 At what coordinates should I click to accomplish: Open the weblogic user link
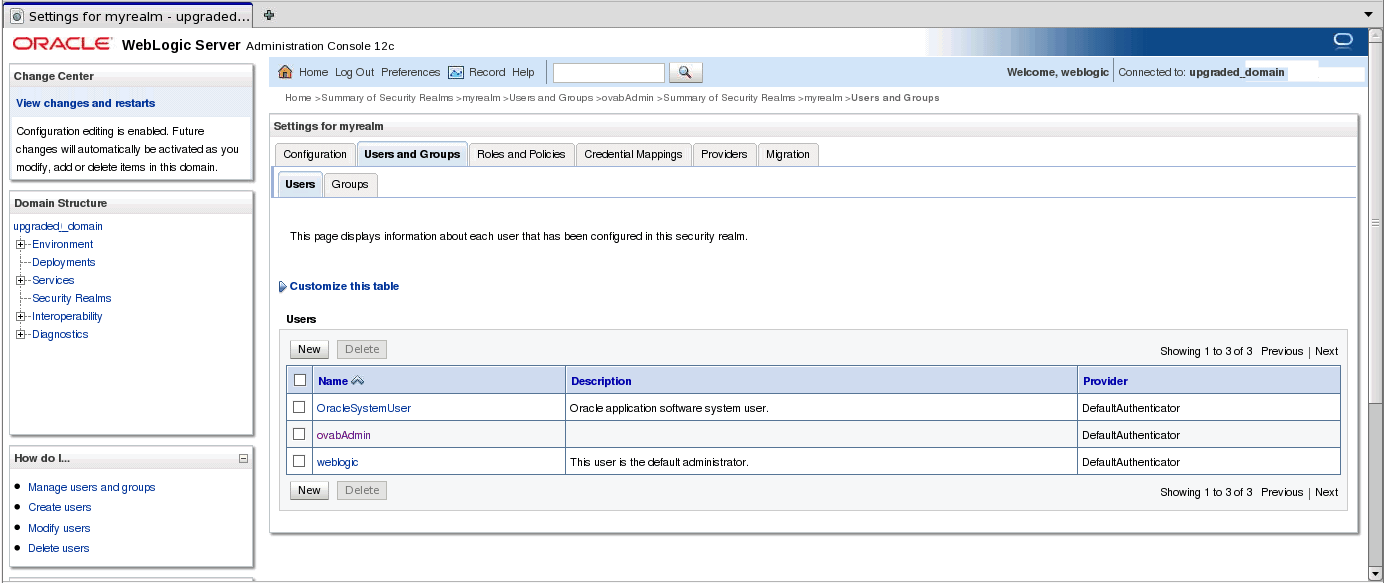pos(337,462)
